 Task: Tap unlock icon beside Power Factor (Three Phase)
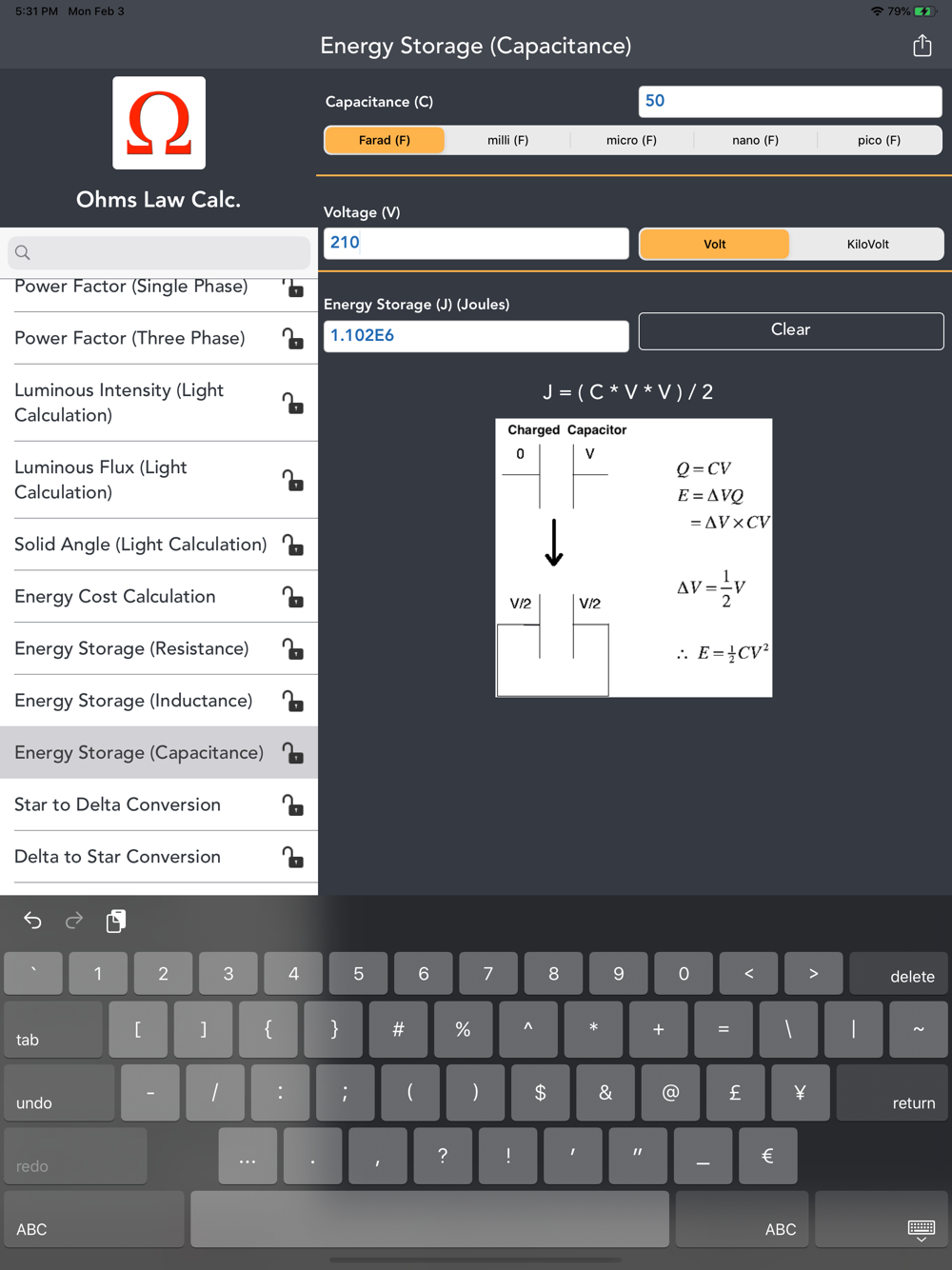[x=293, y=339]
